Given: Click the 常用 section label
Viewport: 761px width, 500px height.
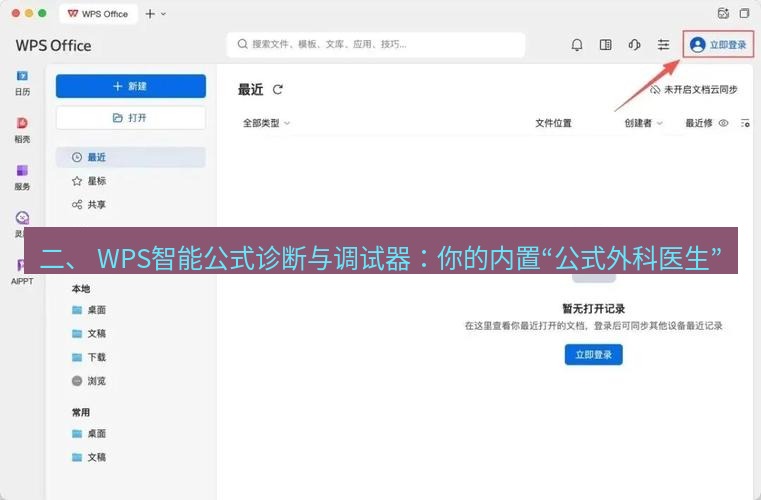Looking at the screenshot, I should [x=81, y=413].
